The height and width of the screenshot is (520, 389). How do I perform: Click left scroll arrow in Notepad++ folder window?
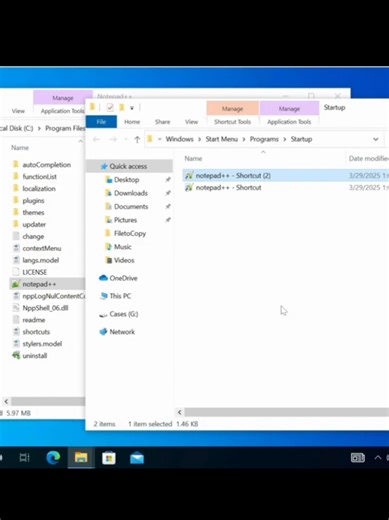(x=6, y=401)
